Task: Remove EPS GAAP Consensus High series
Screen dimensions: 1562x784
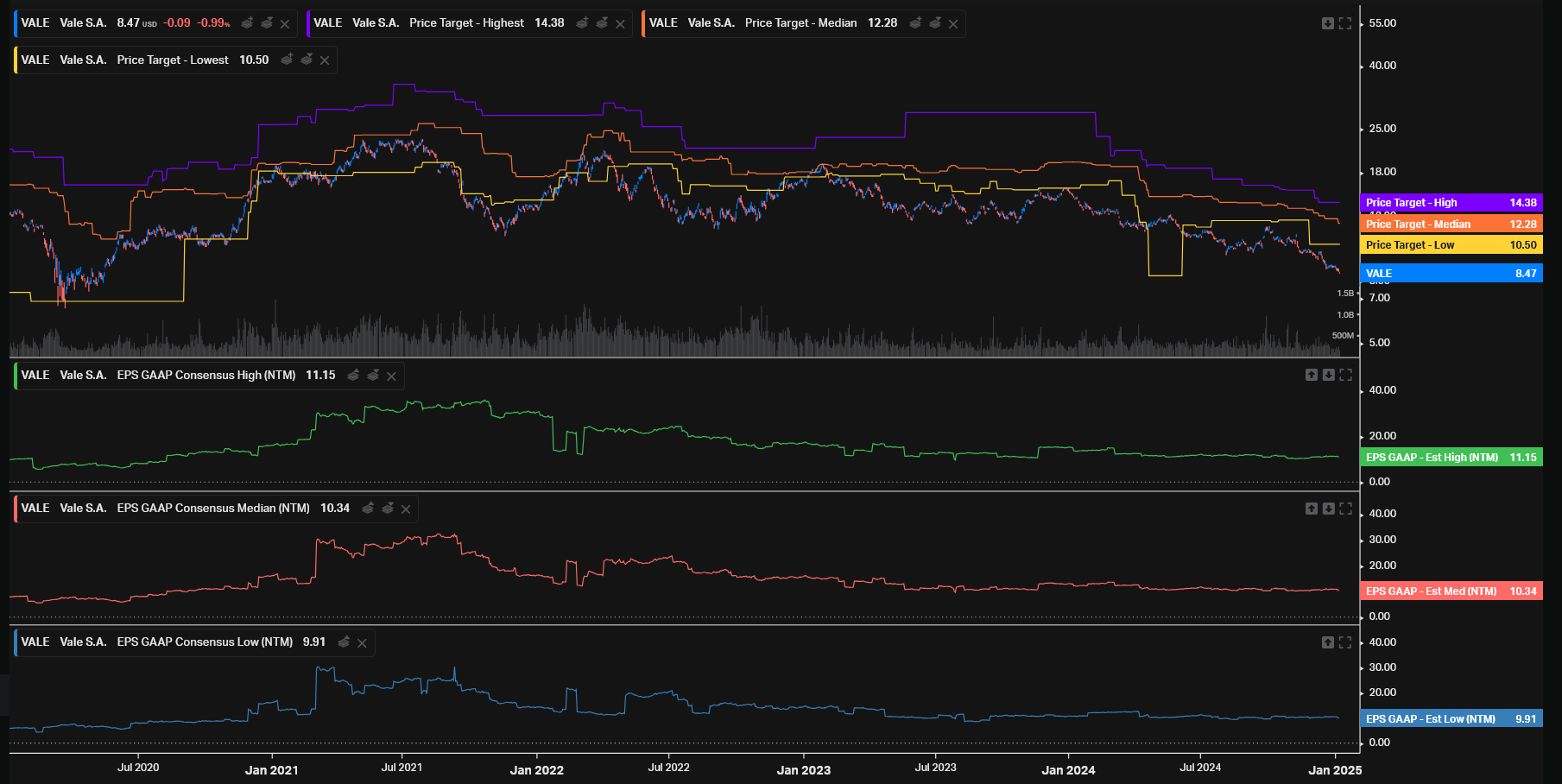Action: (391, 376)
